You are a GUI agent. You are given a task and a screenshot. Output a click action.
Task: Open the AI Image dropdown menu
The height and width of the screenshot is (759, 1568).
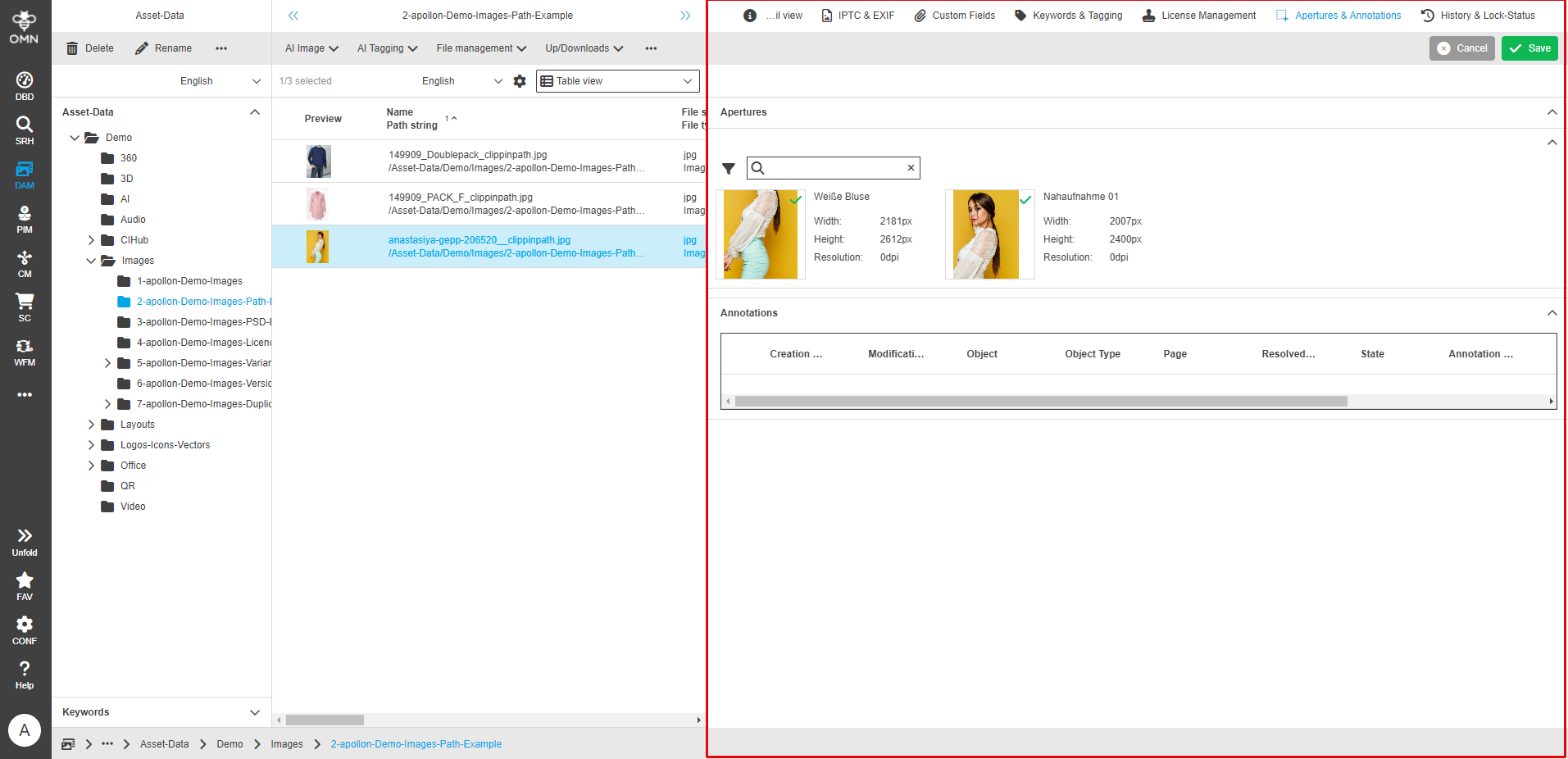pyautogui.click(x=311, y=48)
